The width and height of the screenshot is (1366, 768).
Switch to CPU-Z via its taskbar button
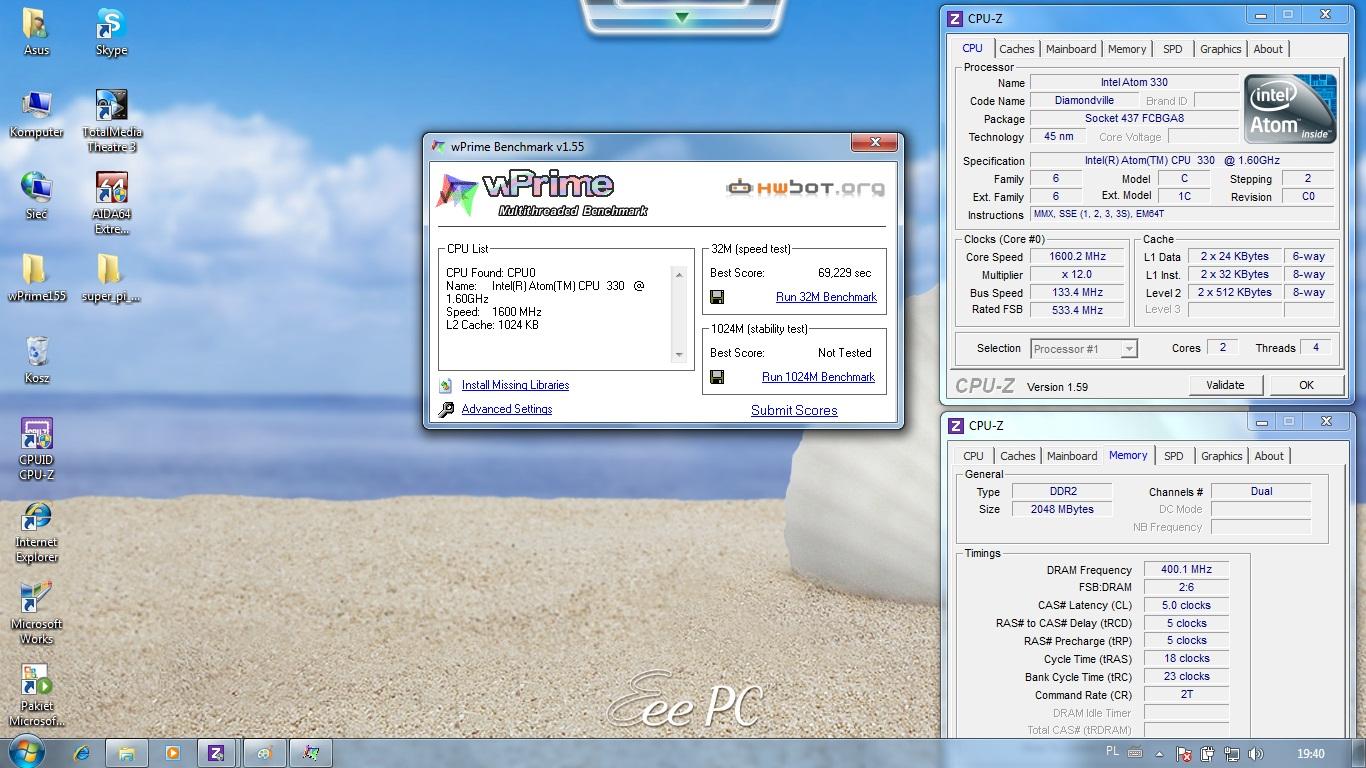(x=217, y=753)
